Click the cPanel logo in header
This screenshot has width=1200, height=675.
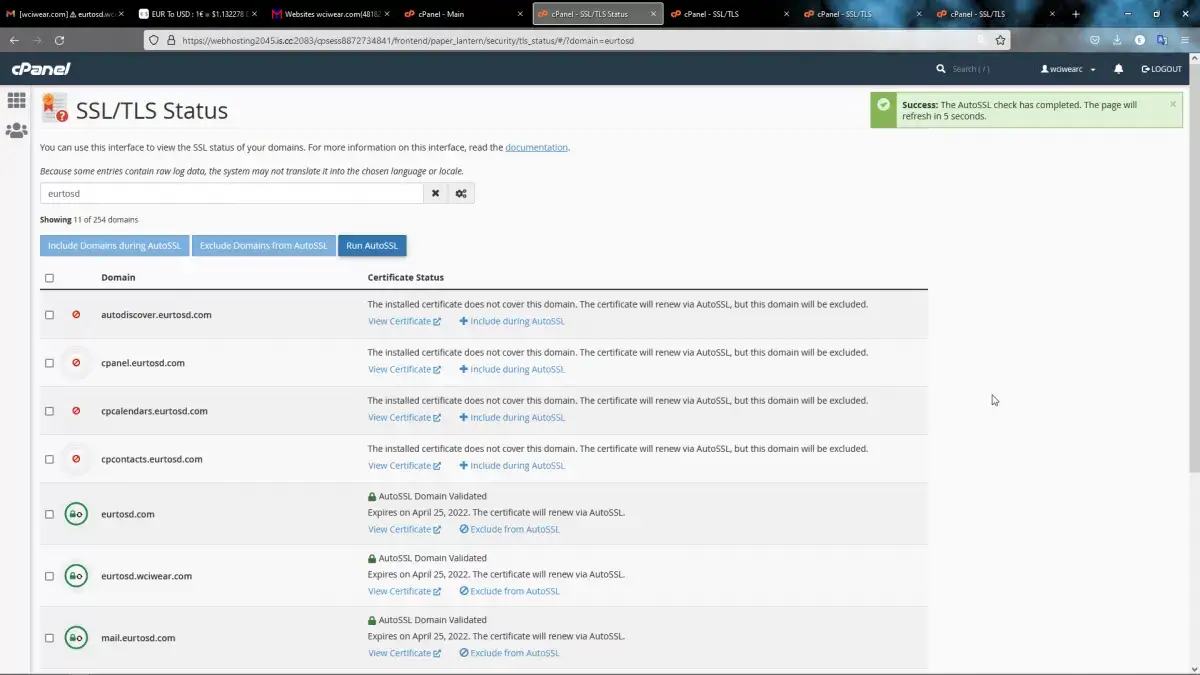tap(41, 69)
